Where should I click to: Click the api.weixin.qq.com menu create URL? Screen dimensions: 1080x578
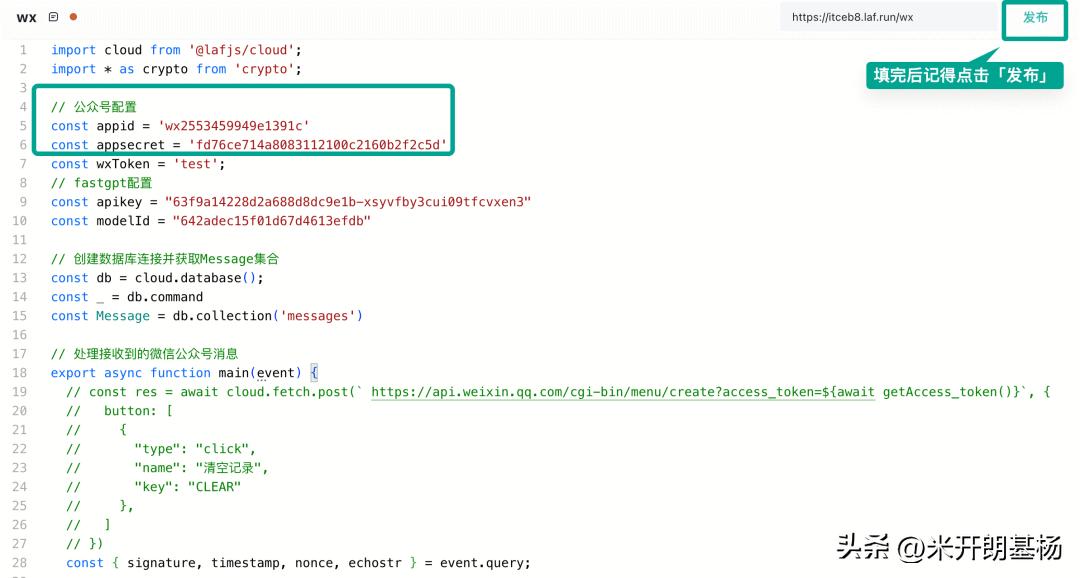tap(623, 392)
